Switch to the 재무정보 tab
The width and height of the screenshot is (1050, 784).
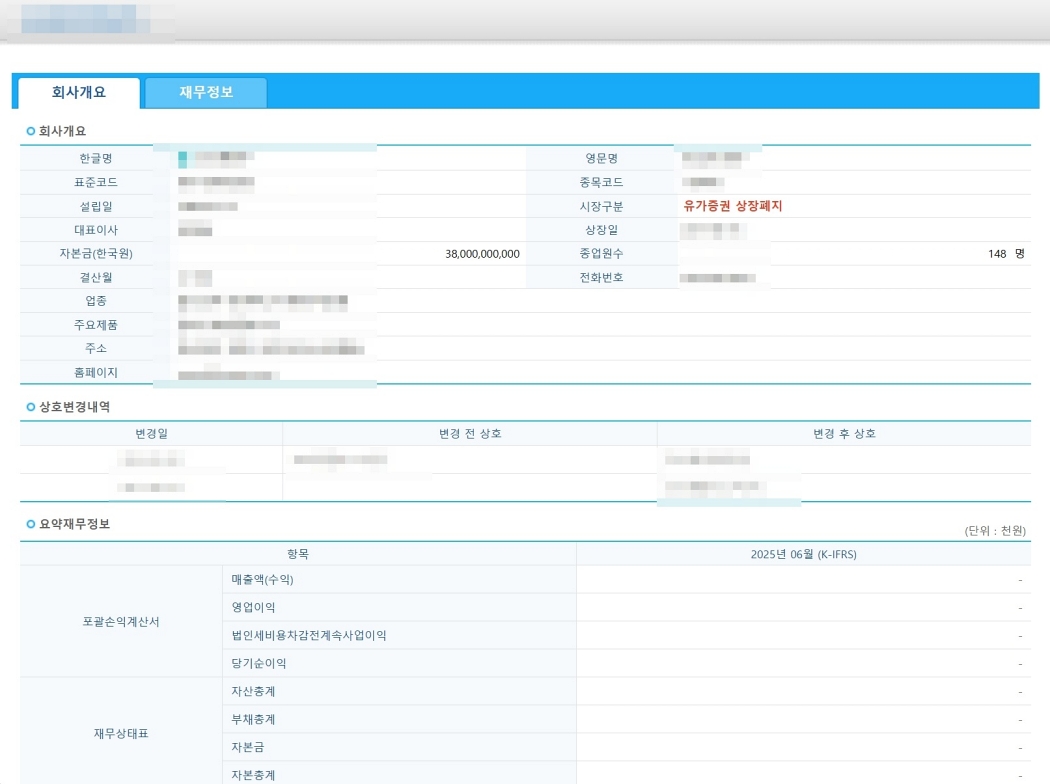tap(206, 92)
